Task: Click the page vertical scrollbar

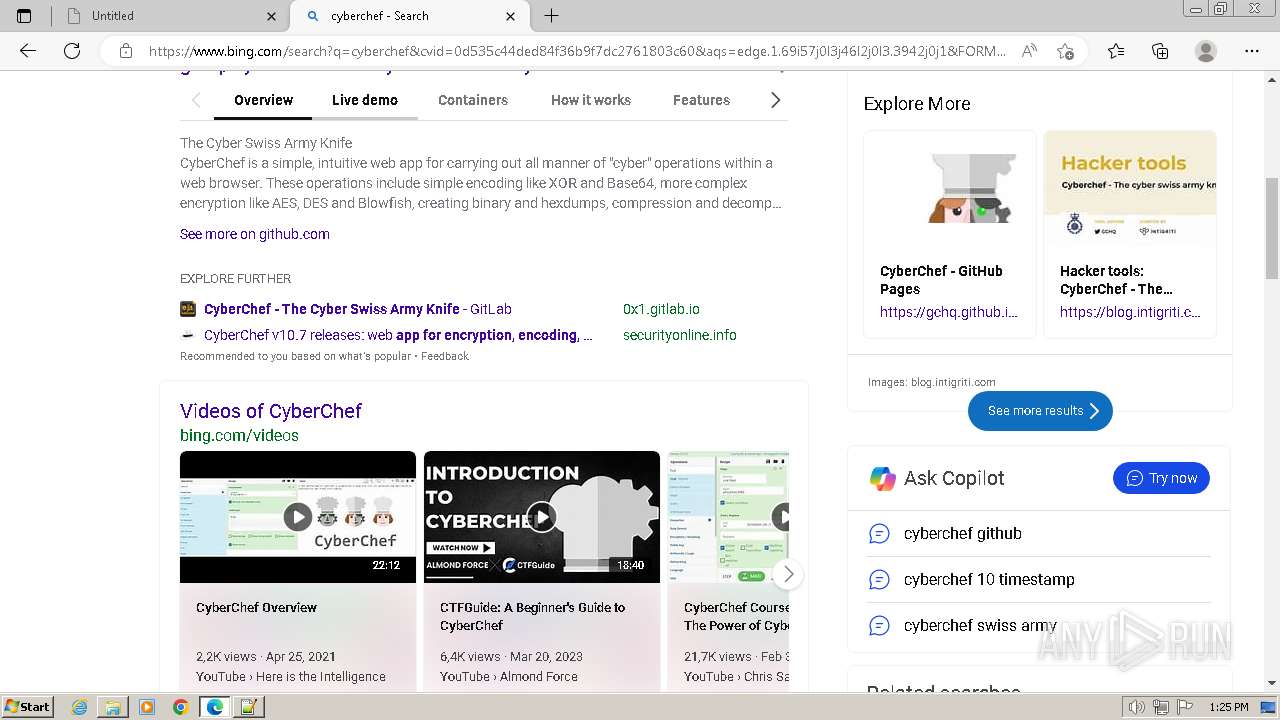Action: pos(1272,229)
